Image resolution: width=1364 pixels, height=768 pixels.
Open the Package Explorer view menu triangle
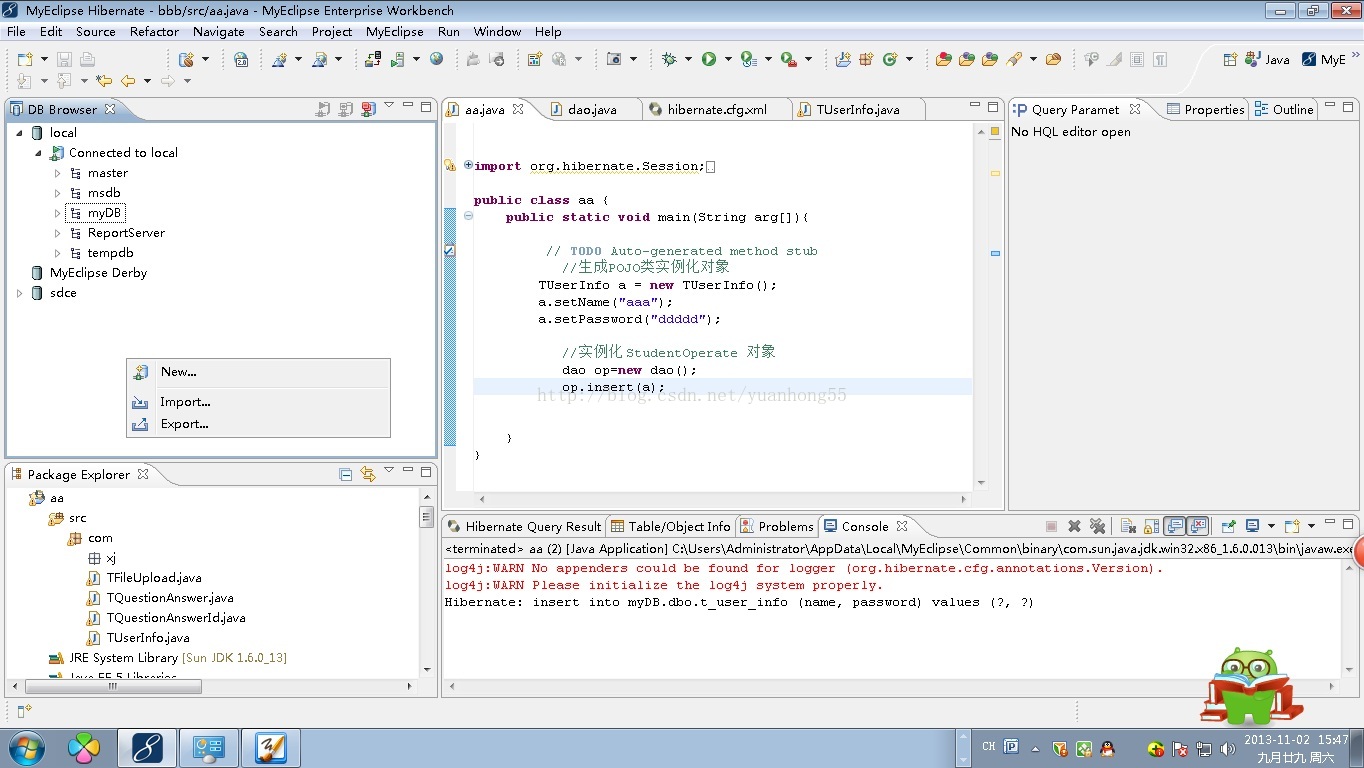[389, 470]
